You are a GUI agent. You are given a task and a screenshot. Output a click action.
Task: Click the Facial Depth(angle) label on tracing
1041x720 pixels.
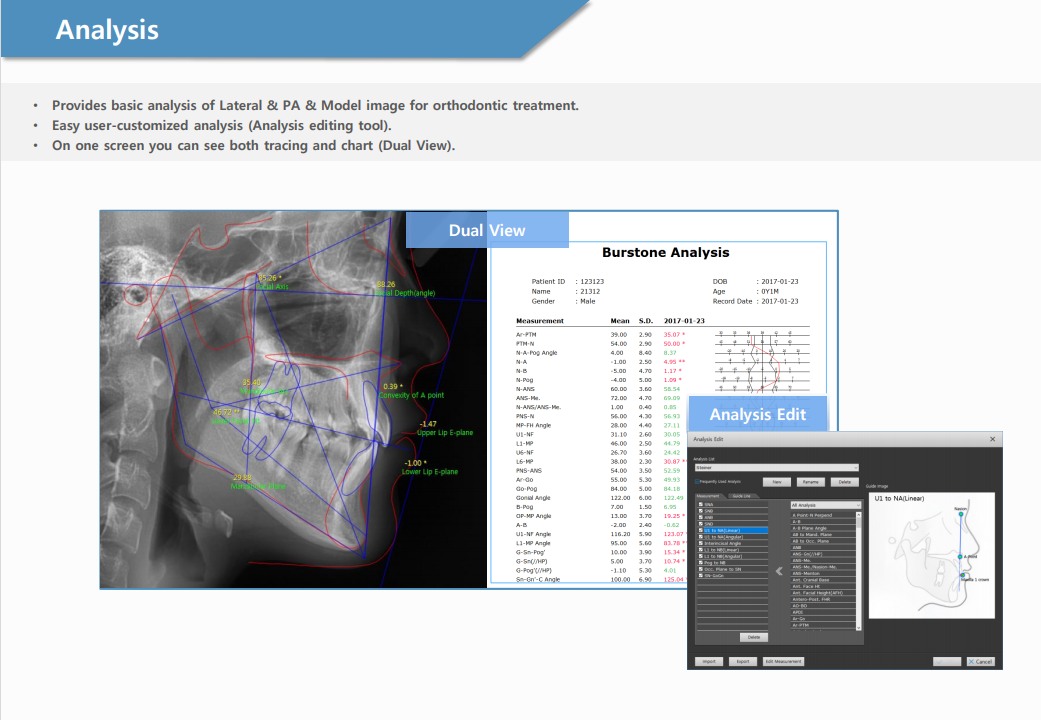406,293
